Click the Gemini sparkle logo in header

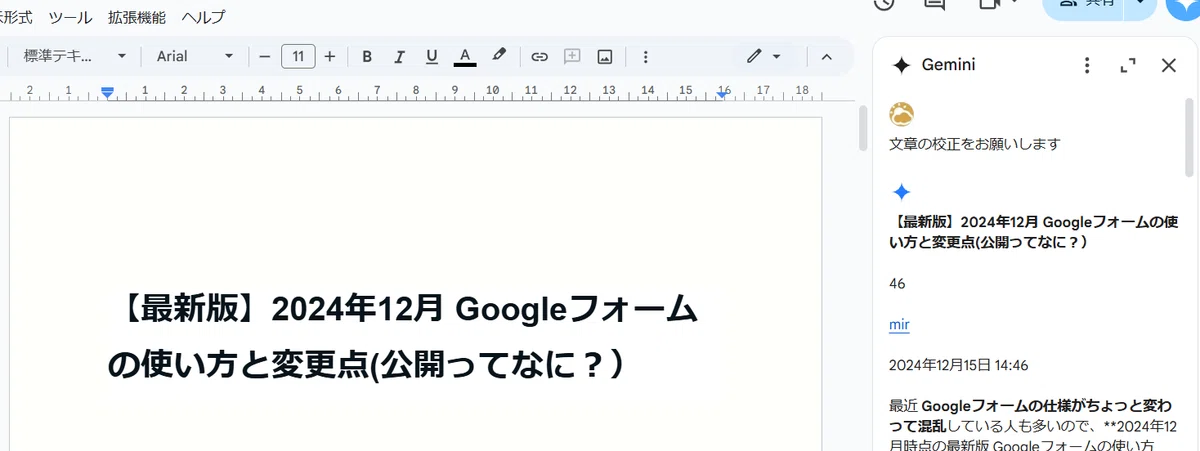(x=901, y=66)
